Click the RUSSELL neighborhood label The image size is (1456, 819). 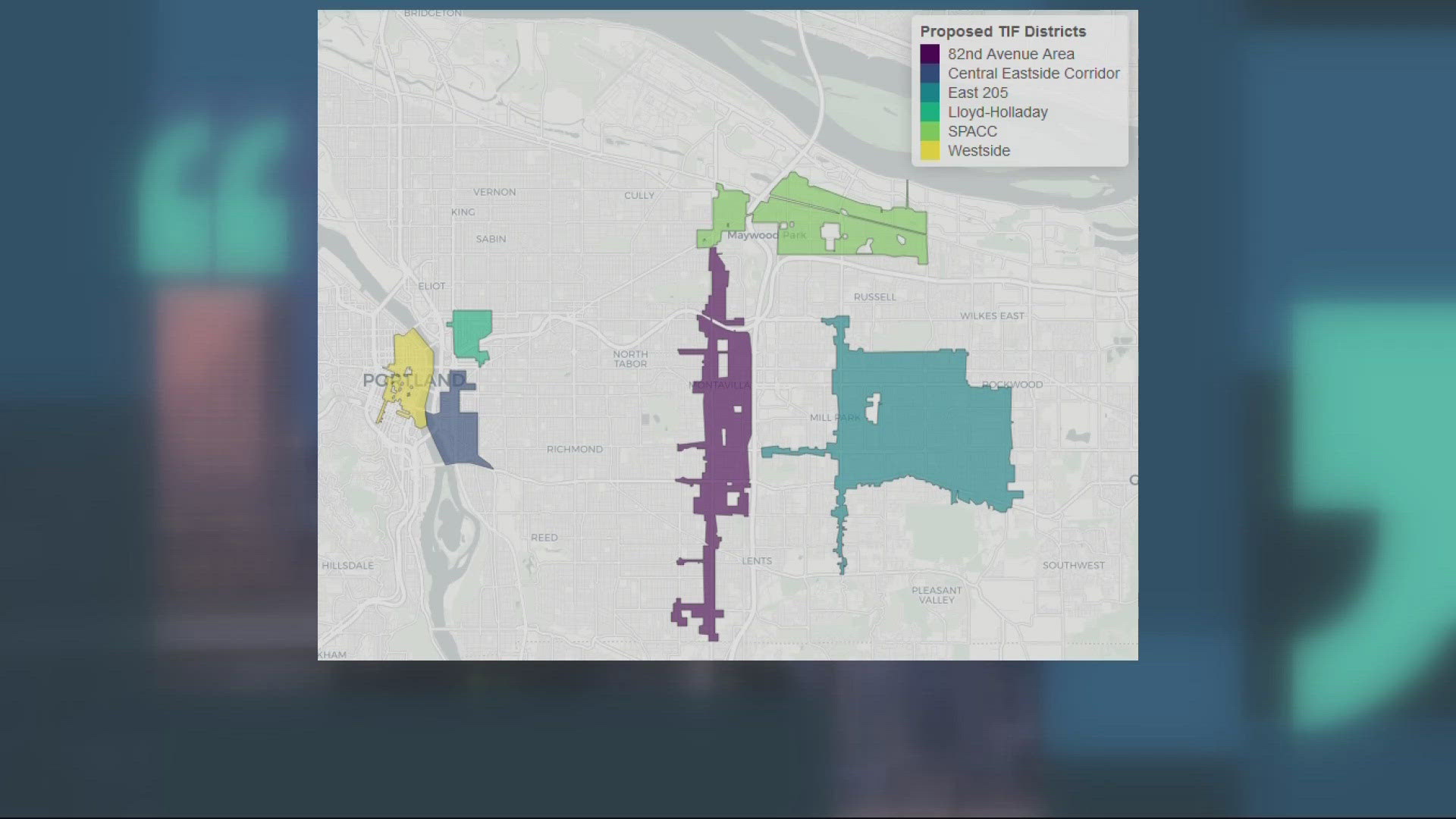click(874, 297)
